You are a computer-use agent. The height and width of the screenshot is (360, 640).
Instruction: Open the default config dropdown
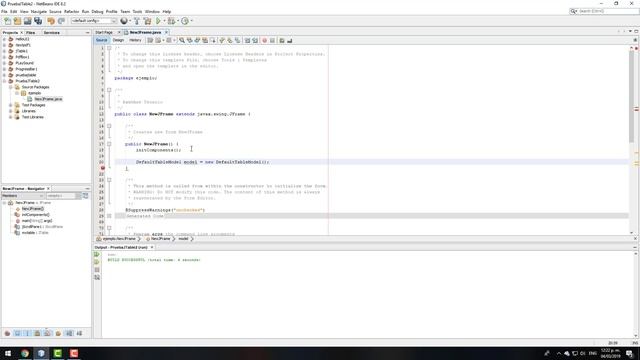click(x=94, y=21)
